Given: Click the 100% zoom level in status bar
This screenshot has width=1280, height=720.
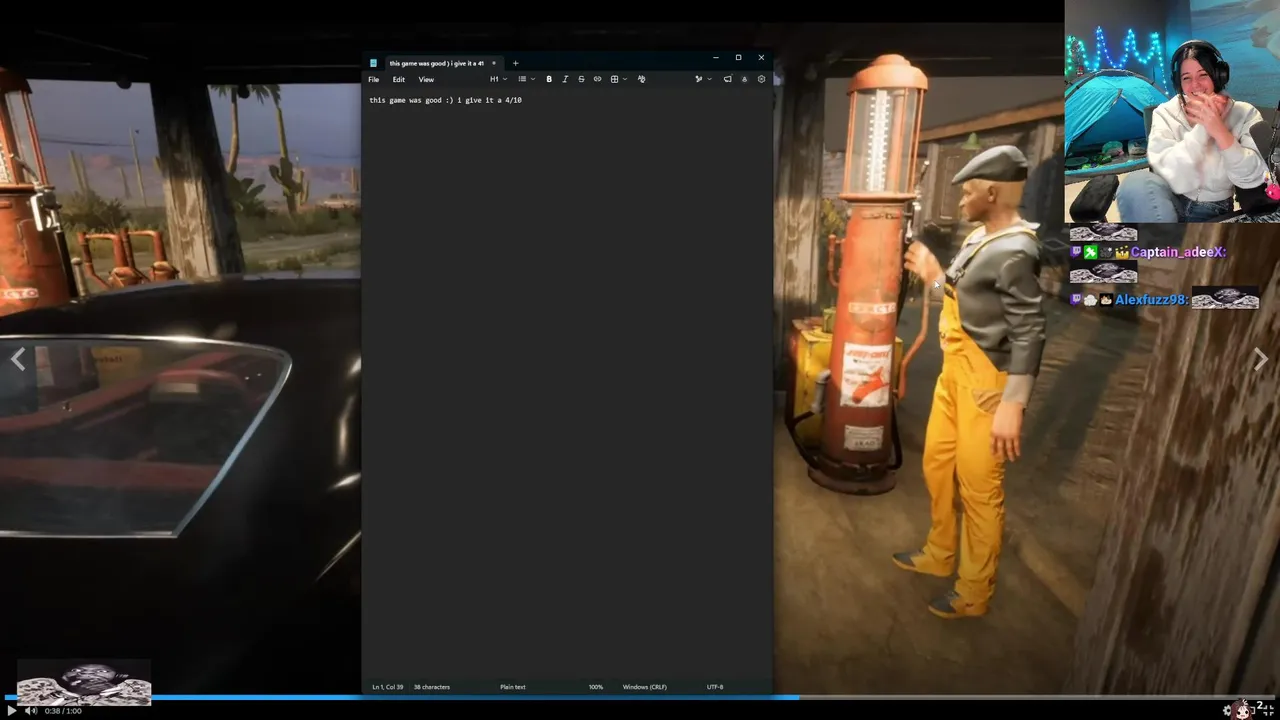Looking at the screenshot, I should (x=596, y=687).
